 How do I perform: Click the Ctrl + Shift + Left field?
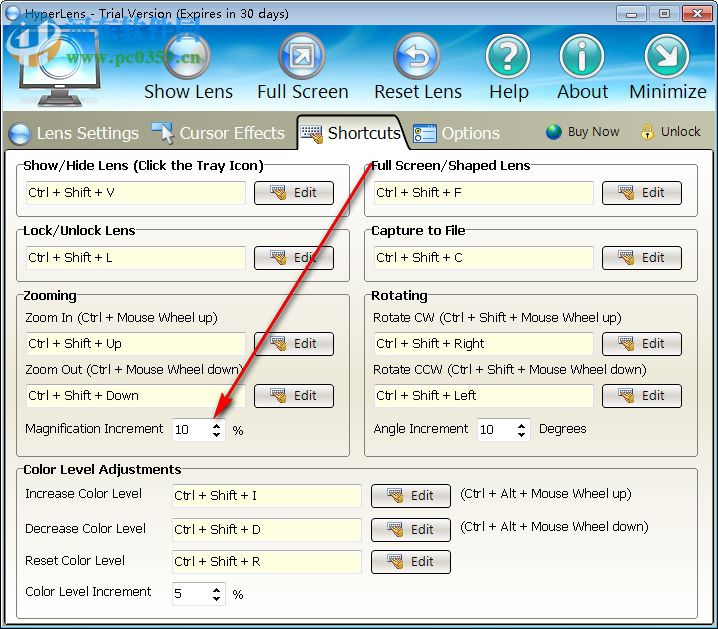484,396
